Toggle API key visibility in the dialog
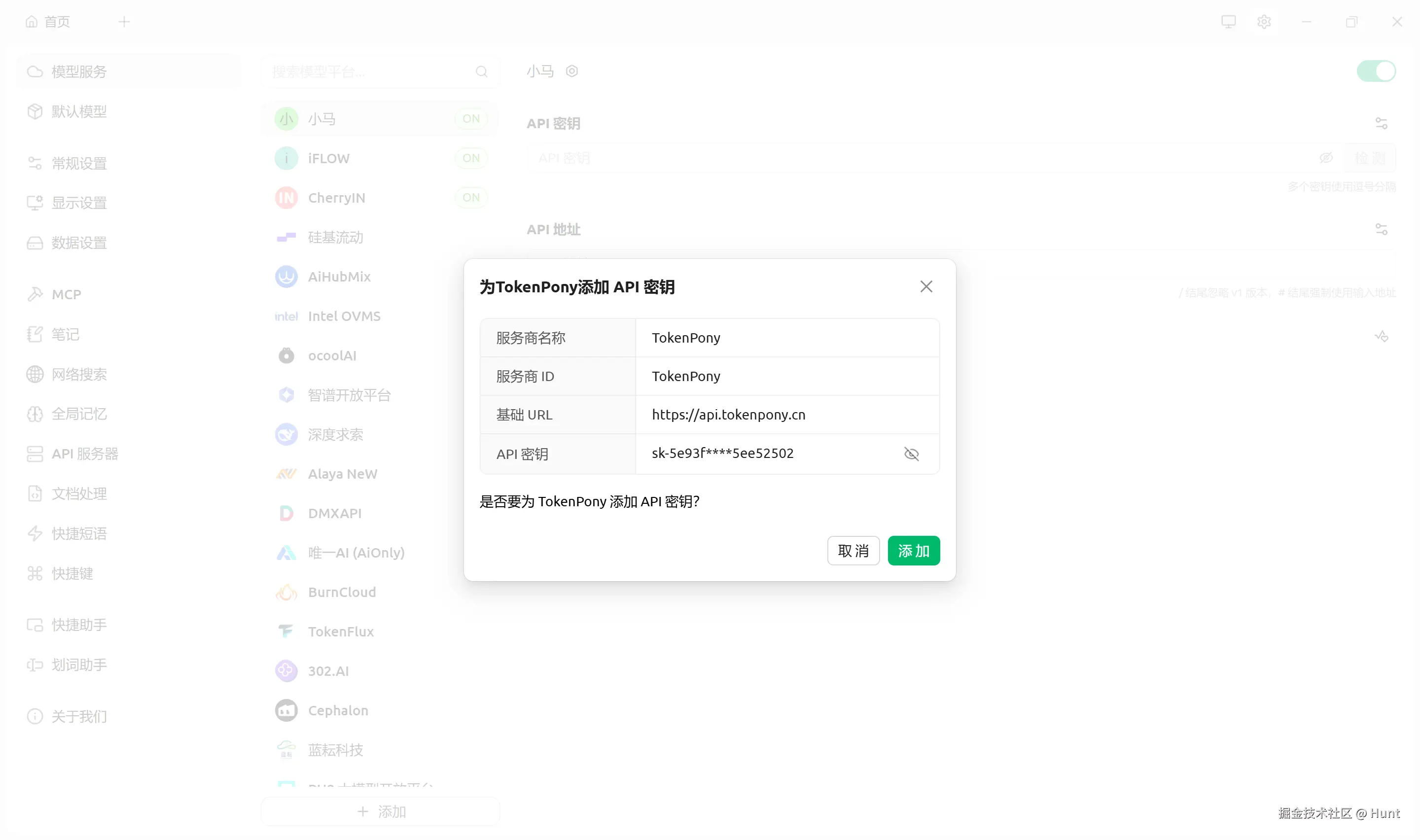This screenshot has width=1420, height=840. (x=911, y=454)
